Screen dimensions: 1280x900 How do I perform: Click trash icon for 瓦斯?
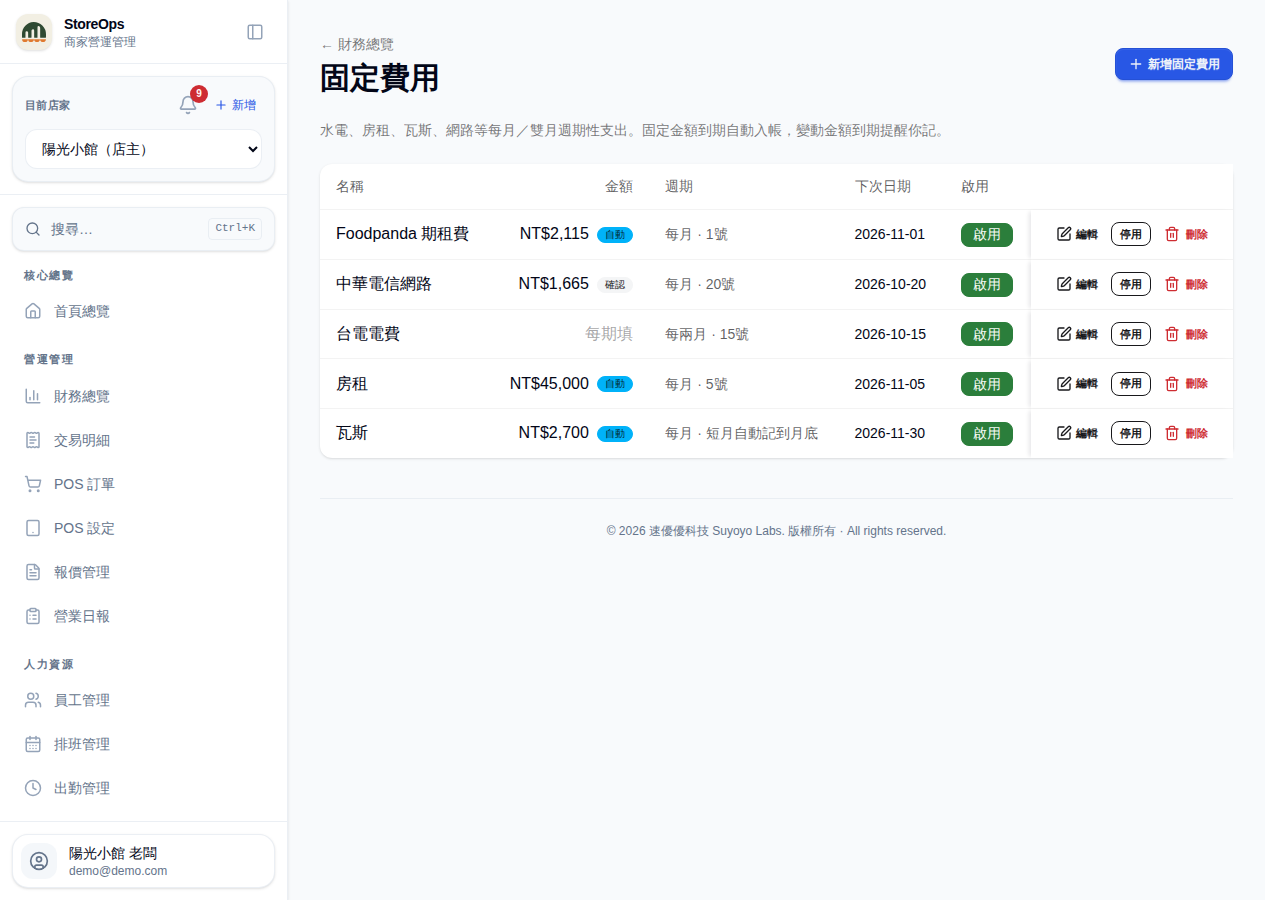pos(1172,433)
